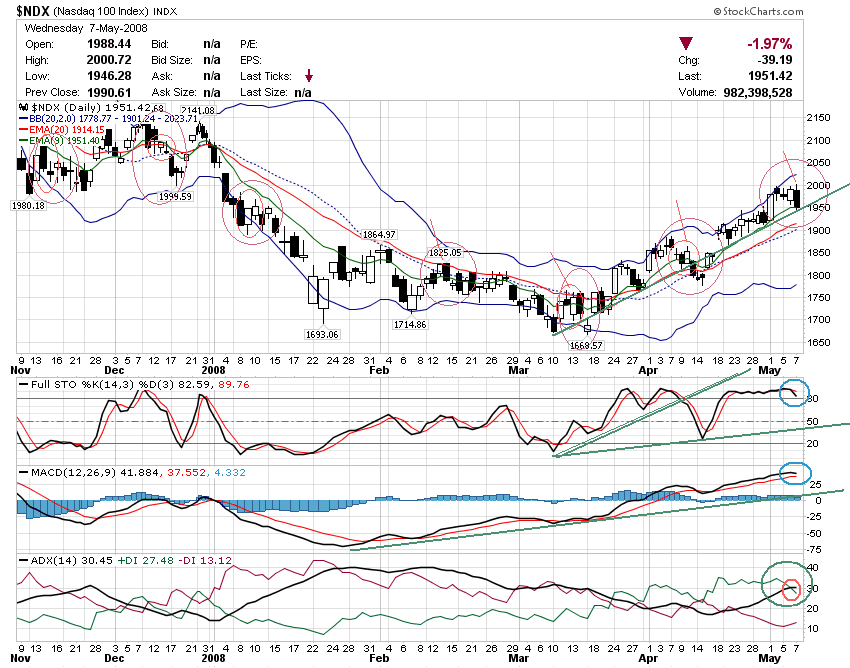Click the 1999.59 price label
The height and width of the screenshot is (668, 850).
175,196
